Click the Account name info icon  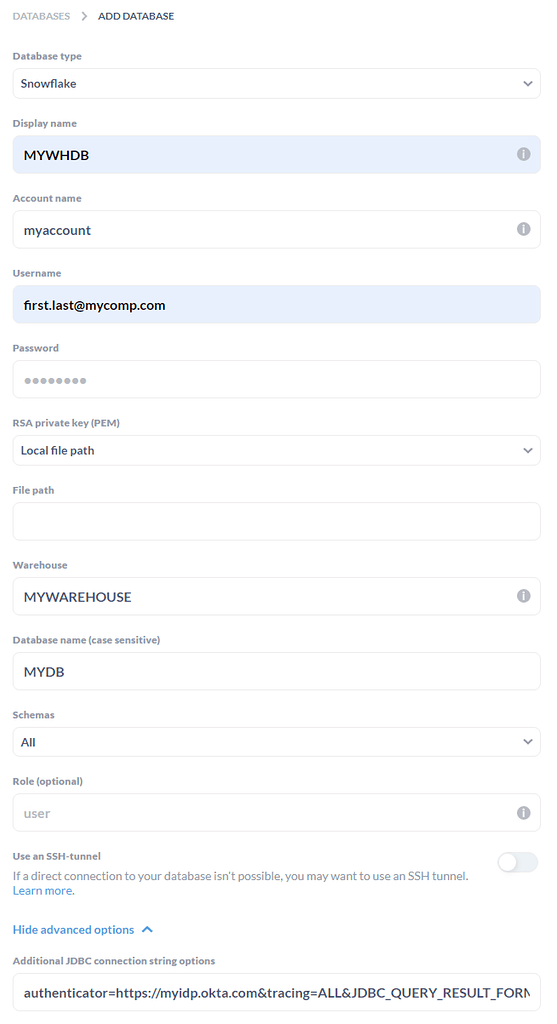(523, 229)
